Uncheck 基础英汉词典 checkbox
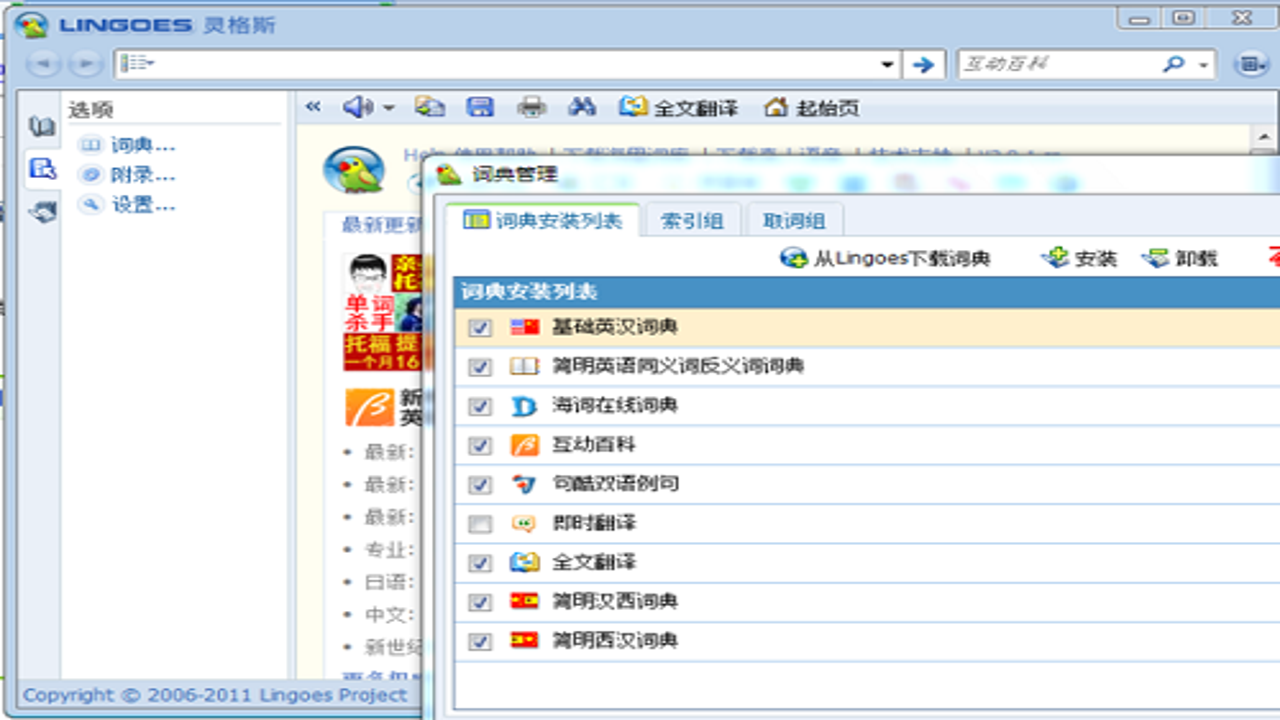Screen dimensions: 1280x720 point(480,328)
